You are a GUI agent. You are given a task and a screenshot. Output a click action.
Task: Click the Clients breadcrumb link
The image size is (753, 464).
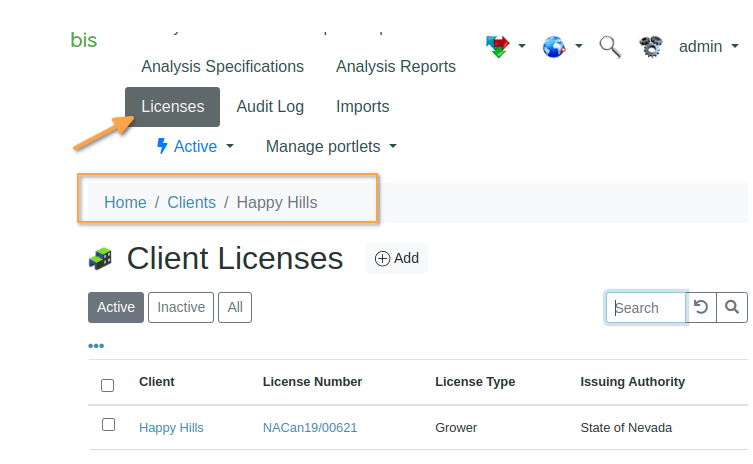click(191, 202)
